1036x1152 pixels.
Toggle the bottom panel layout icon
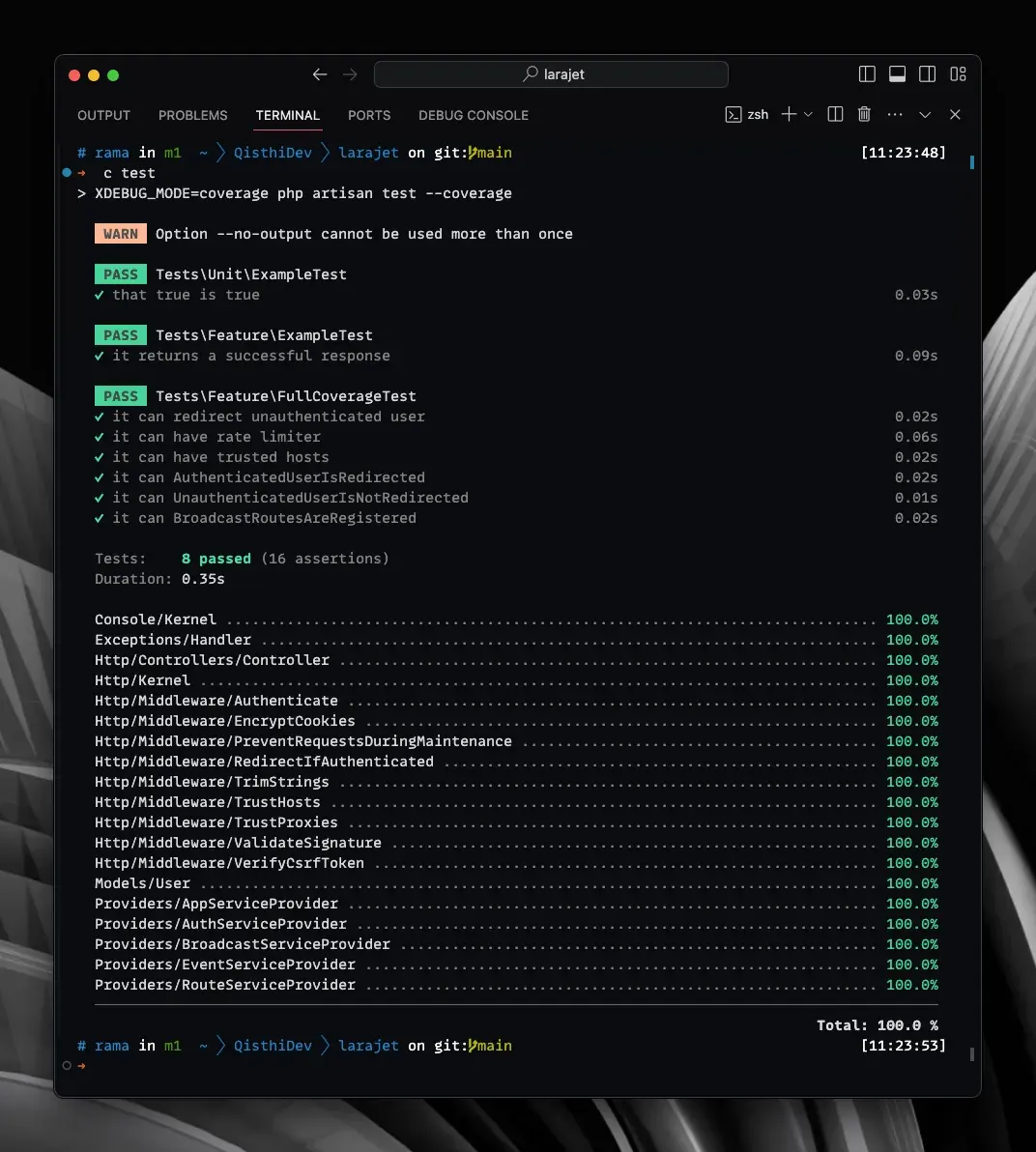coord(897,73)
